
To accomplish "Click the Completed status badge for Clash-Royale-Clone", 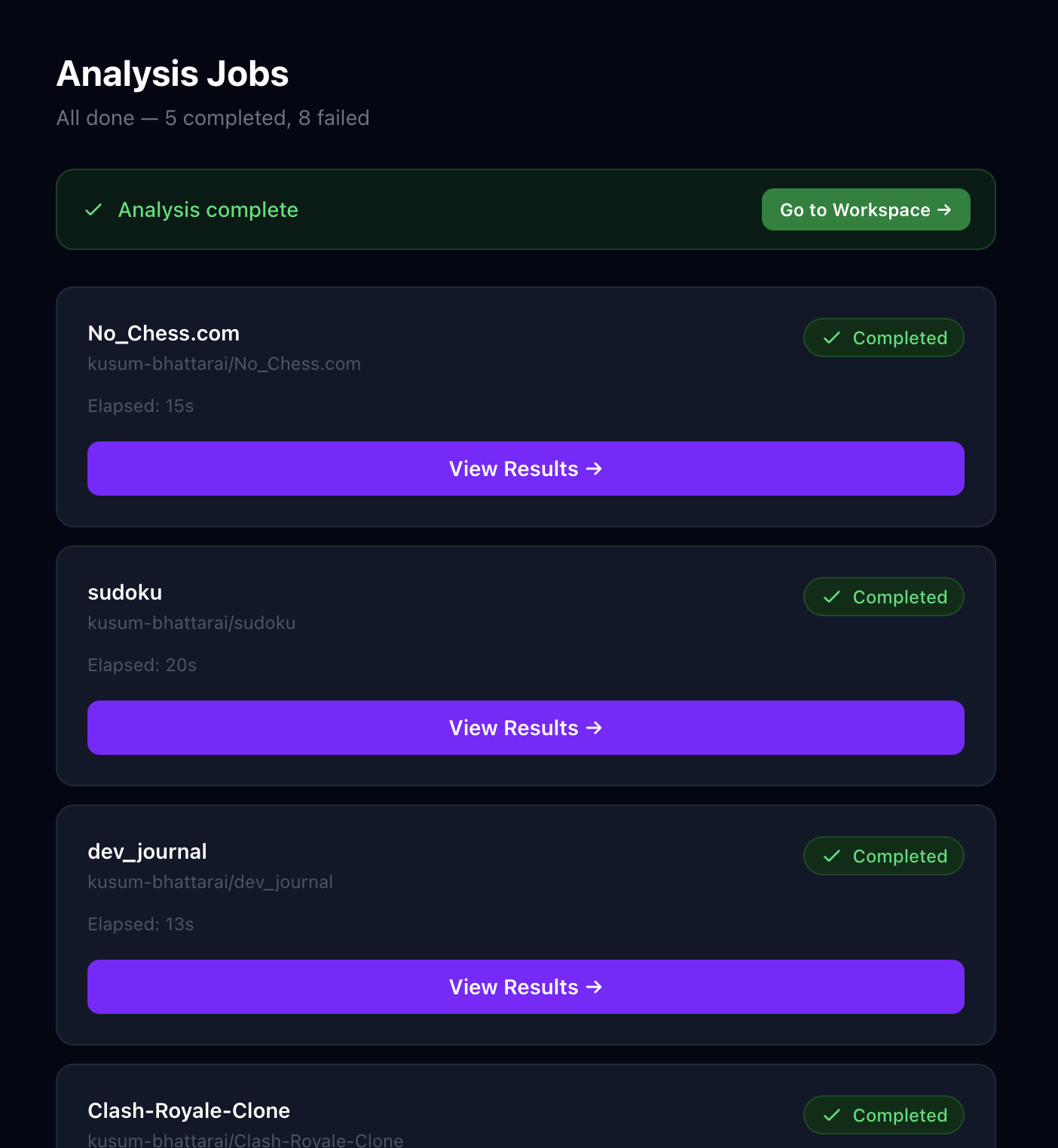I will coord(883,1115).
